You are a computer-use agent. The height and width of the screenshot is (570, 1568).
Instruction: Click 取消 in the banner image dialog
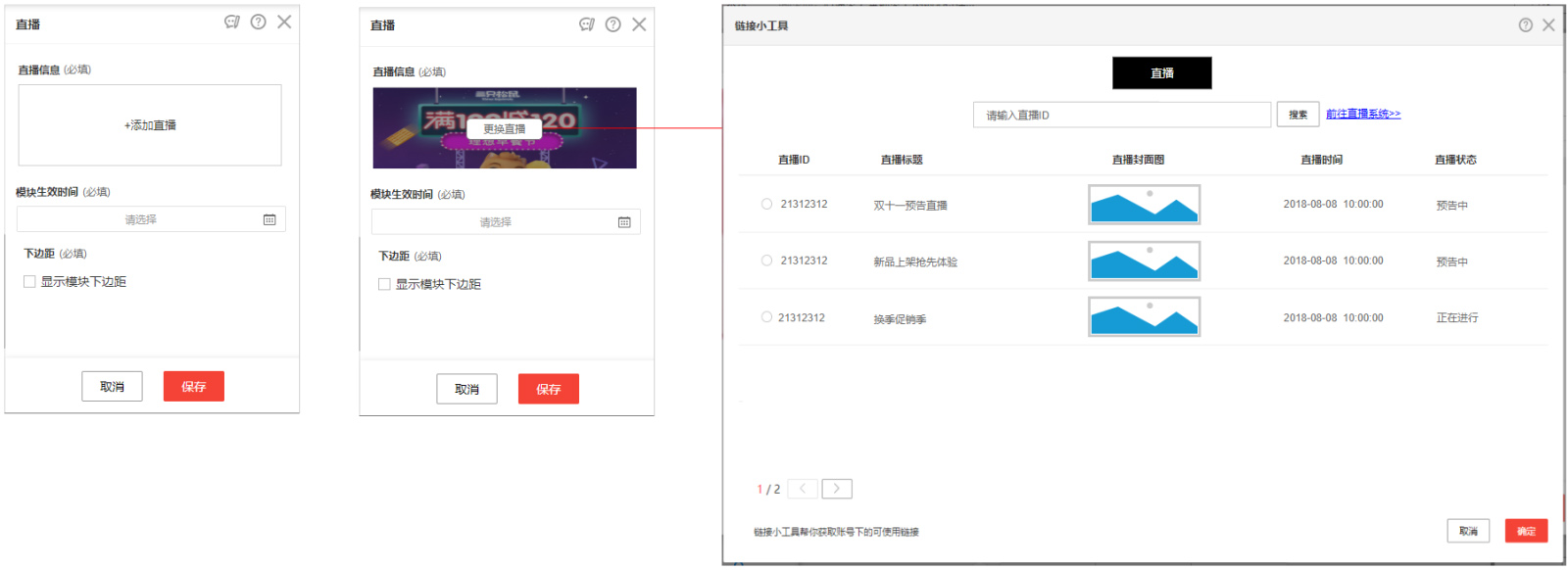[x=466, y=390]
